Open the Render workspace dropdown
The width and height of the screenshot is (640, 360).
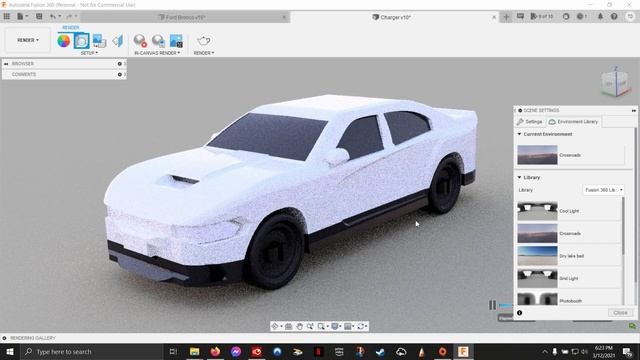pos(28,40)
